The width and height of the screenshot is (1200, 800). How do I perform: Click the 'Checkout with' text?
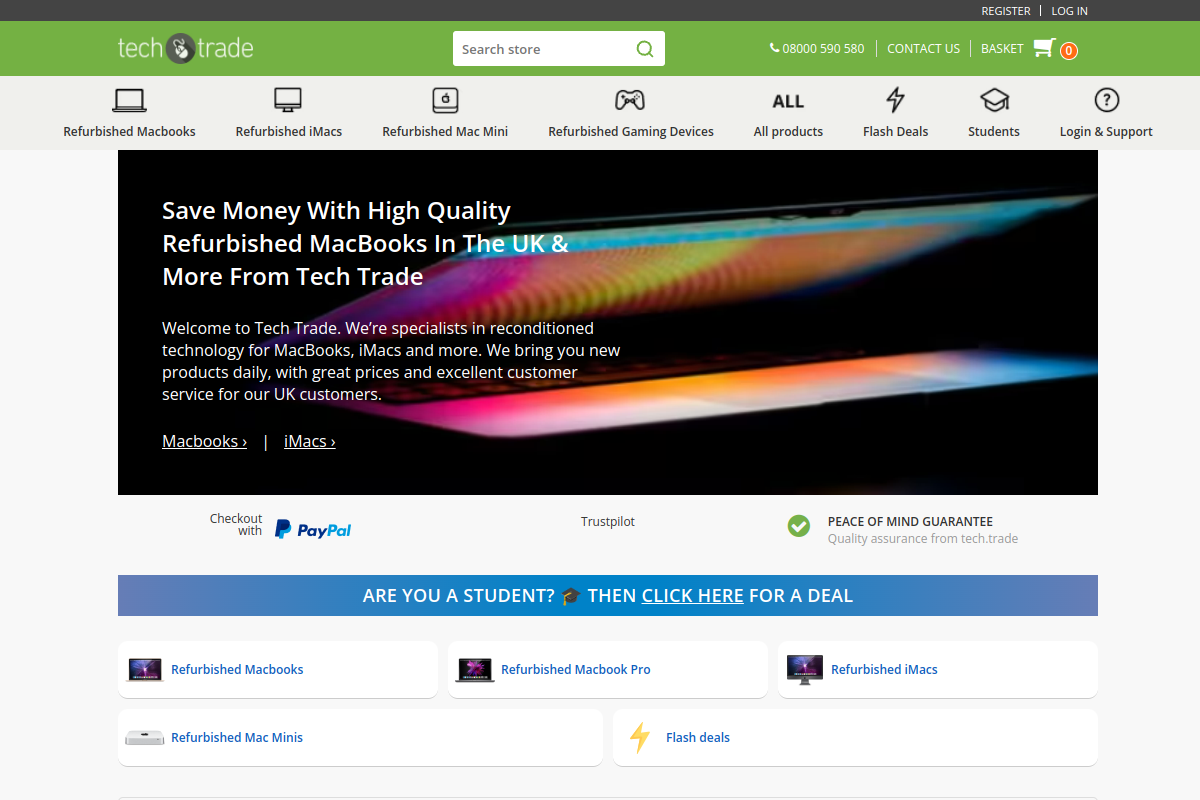coord(236,524)
